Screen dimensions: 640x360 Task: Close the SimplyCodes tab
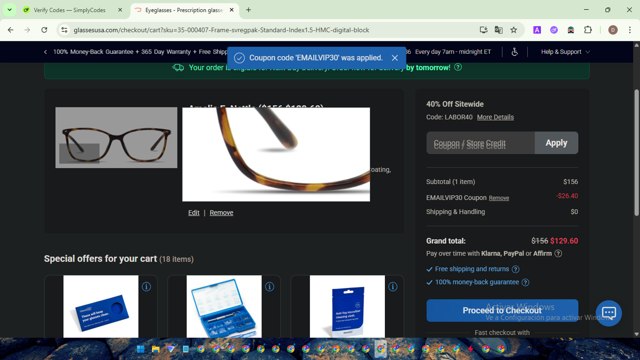click(x=120, y=10)
